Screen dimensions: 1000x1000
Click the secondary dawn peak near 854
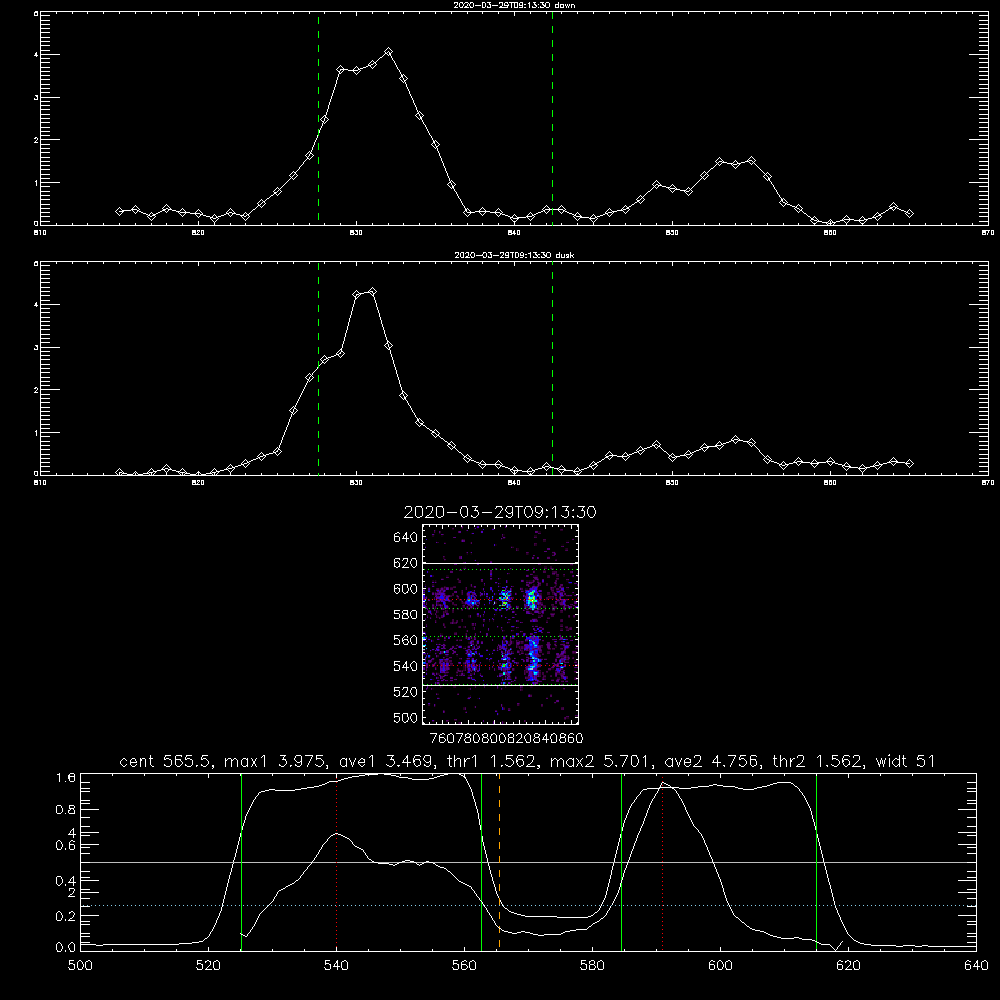[x=751, y=161]
